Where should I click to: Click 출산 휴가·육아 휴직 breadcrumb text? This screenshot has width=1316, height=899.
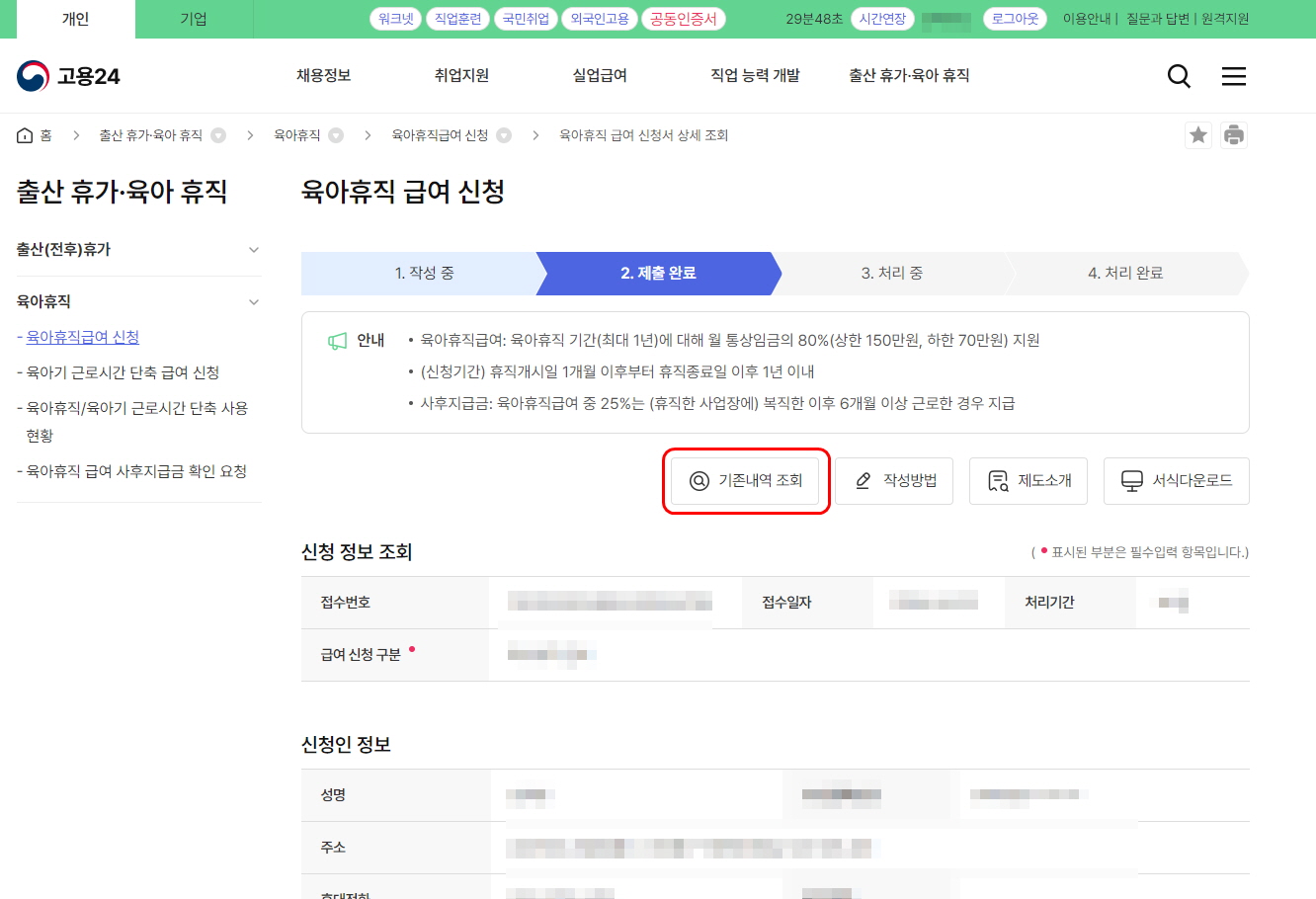tap(150, 135)
